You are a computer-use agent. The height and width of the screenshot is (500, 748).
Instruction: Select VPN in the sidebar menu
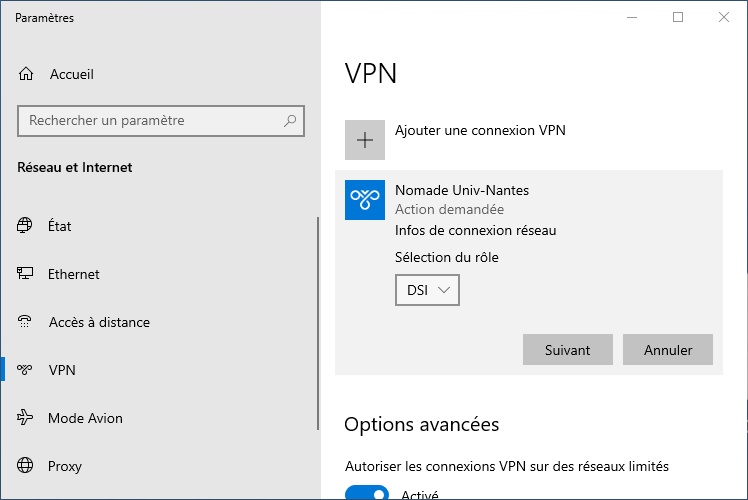(x=62, y=370)
